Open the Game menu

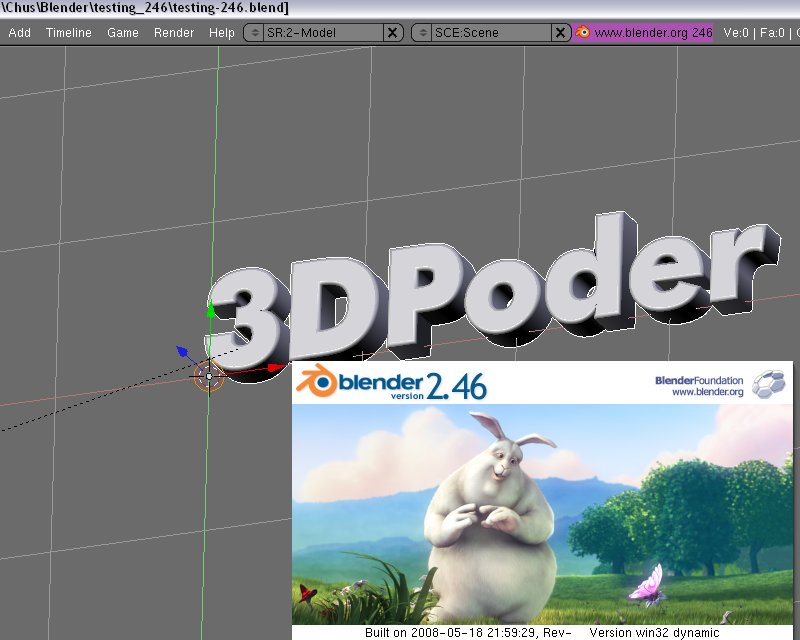click(123, 33)
